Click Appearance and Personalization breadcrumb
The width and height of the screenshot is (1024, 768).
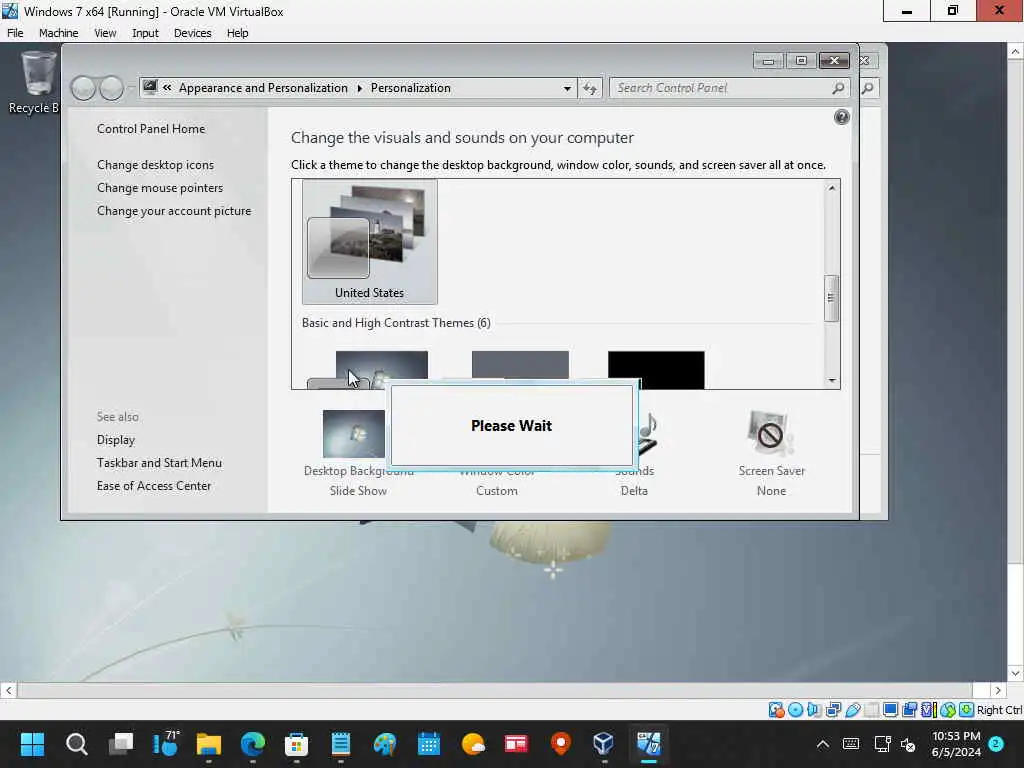(x=263, y=88)
